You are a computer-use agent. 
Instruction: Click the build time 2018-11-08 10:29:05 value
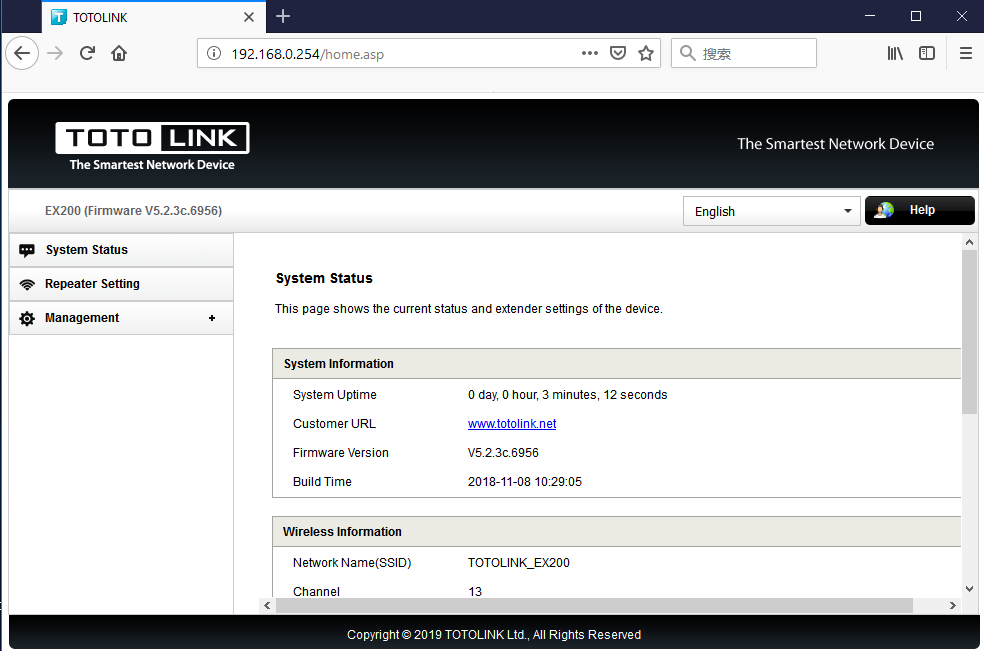tap(525, 482)
